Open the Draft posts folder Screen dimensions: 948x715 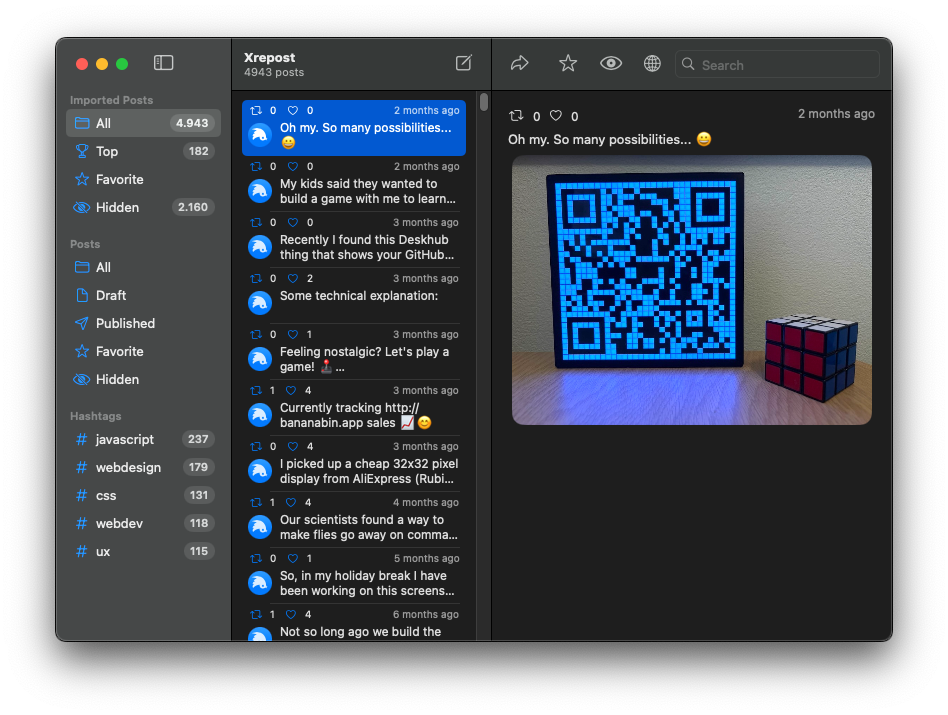pyautogui.click(x=111, y=295)
